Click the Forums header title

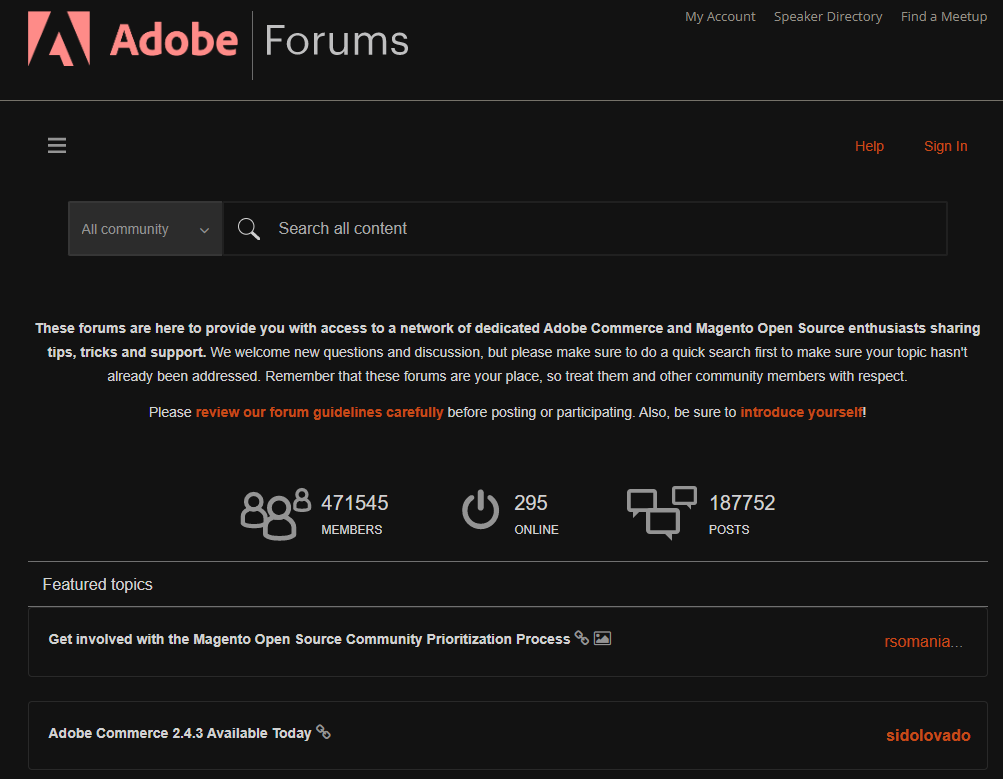[x=336, y=41]
